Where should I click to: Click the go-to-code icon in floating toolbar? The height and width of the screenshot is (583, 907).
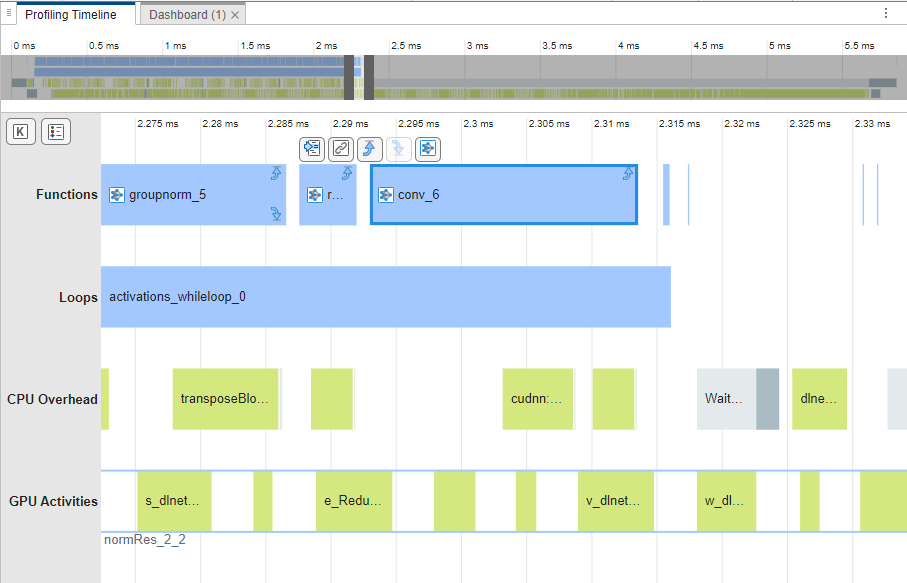tap(312, 149)
